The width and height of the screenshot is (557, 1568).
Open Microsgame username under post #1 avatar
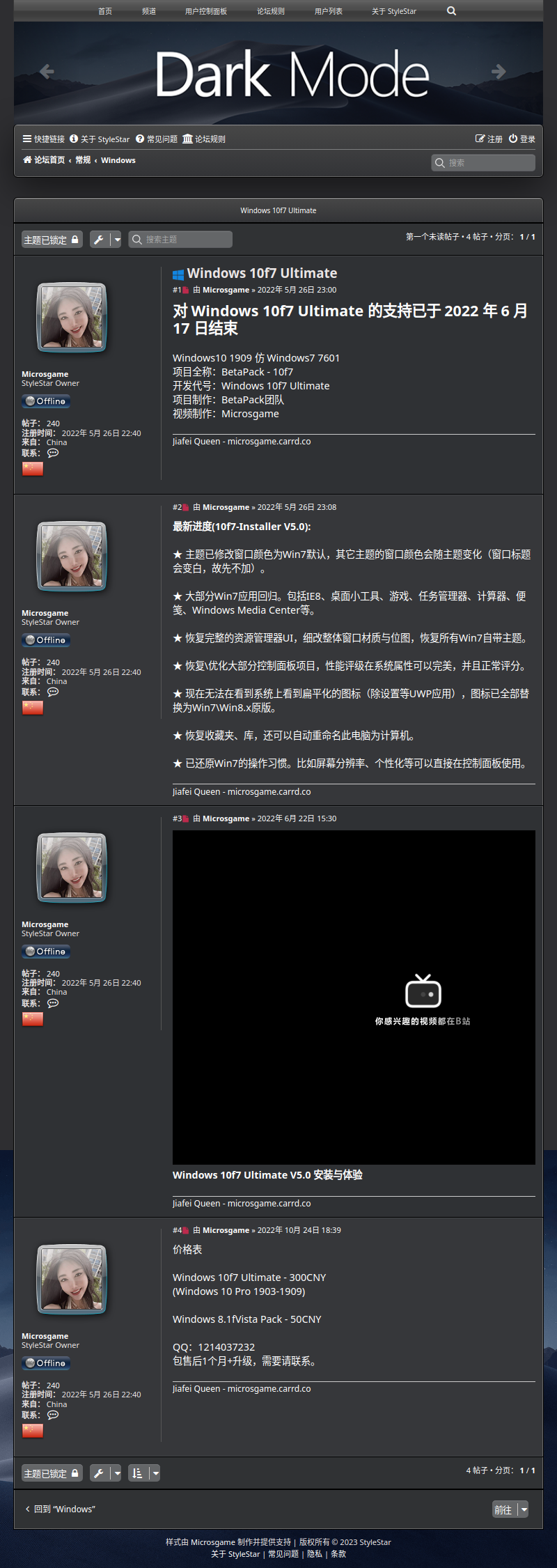[x=45, y=375]
